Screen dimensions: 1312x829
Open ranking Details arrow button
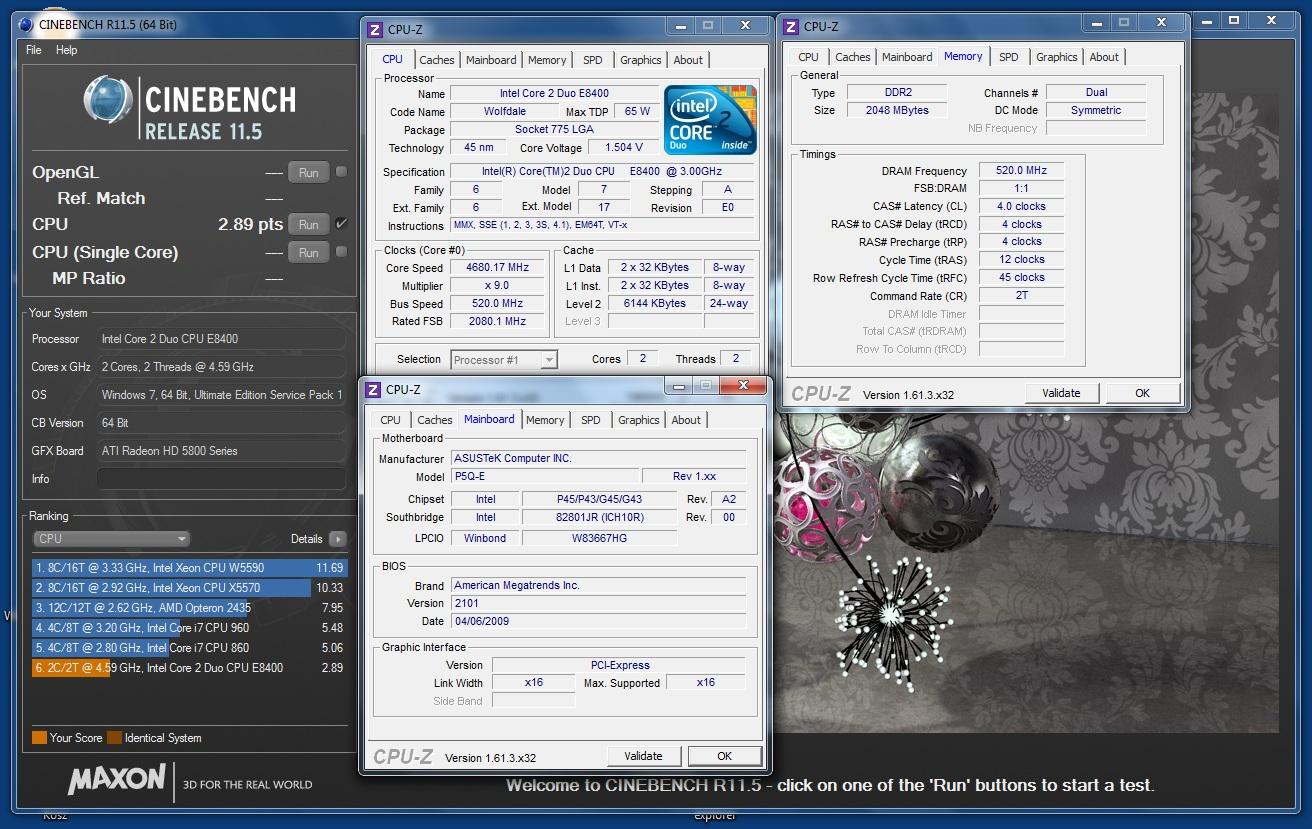click(337, 539)
